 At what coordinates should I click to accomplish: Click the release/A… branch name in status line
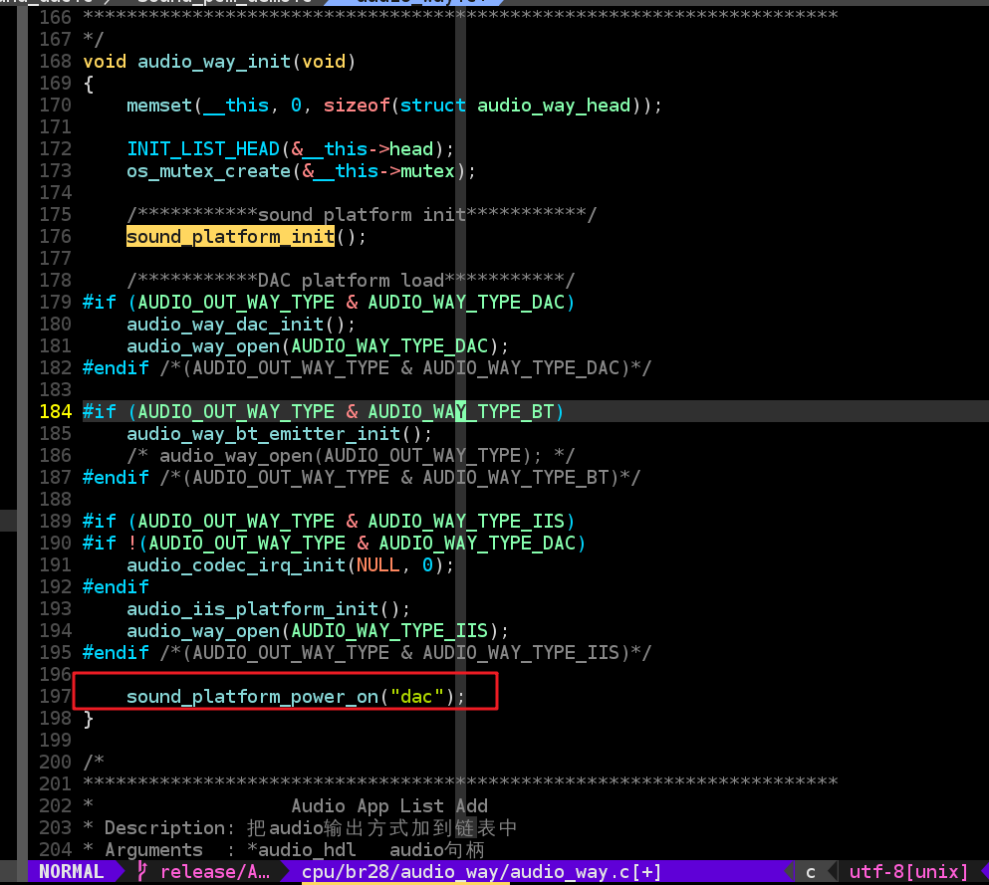214,872
